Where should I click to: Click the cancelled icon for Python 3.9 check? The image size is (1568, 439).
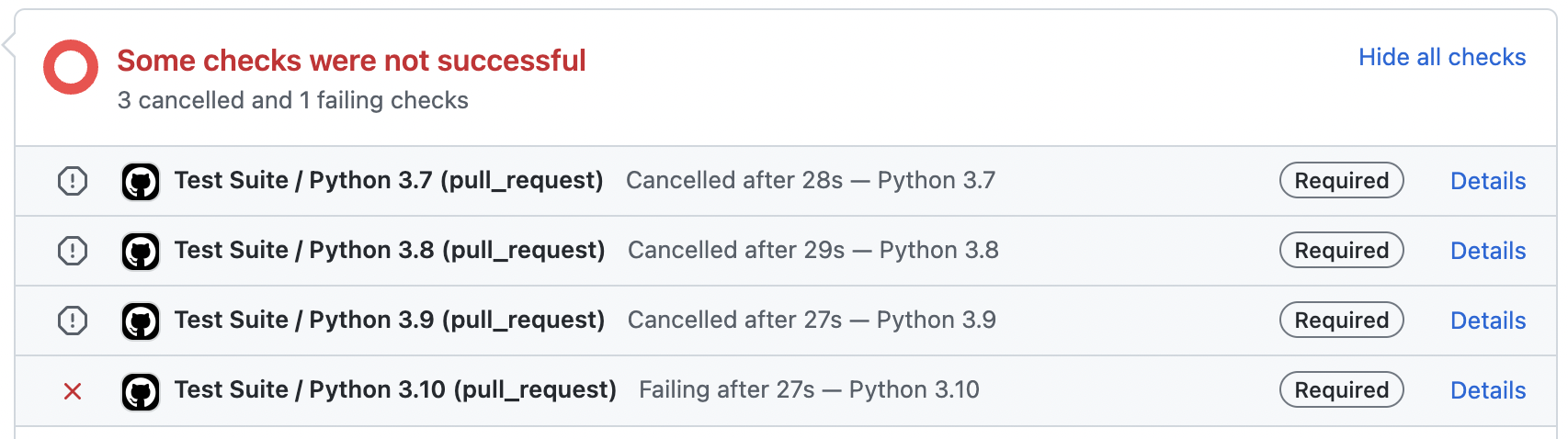[x=73, y=321]
